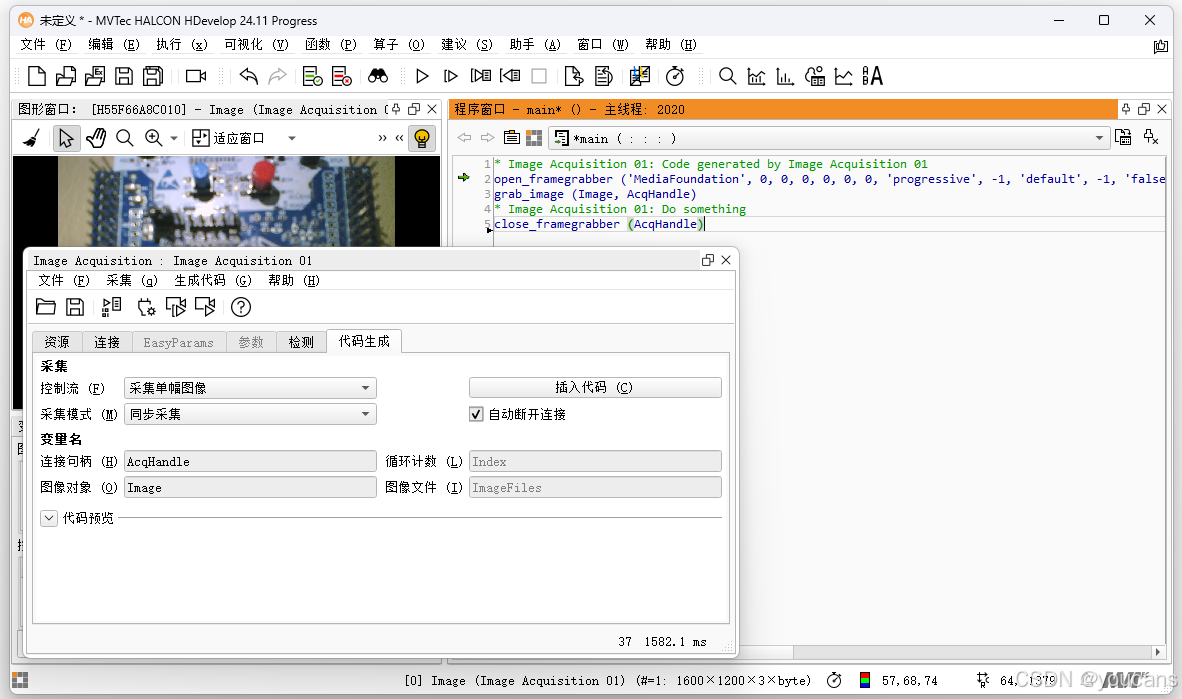The height and width of the screenshot is (699, 1182).
Task: Click the Redo arrow in main toolbar
Action: pyautogui.click(x=277, y=76)
